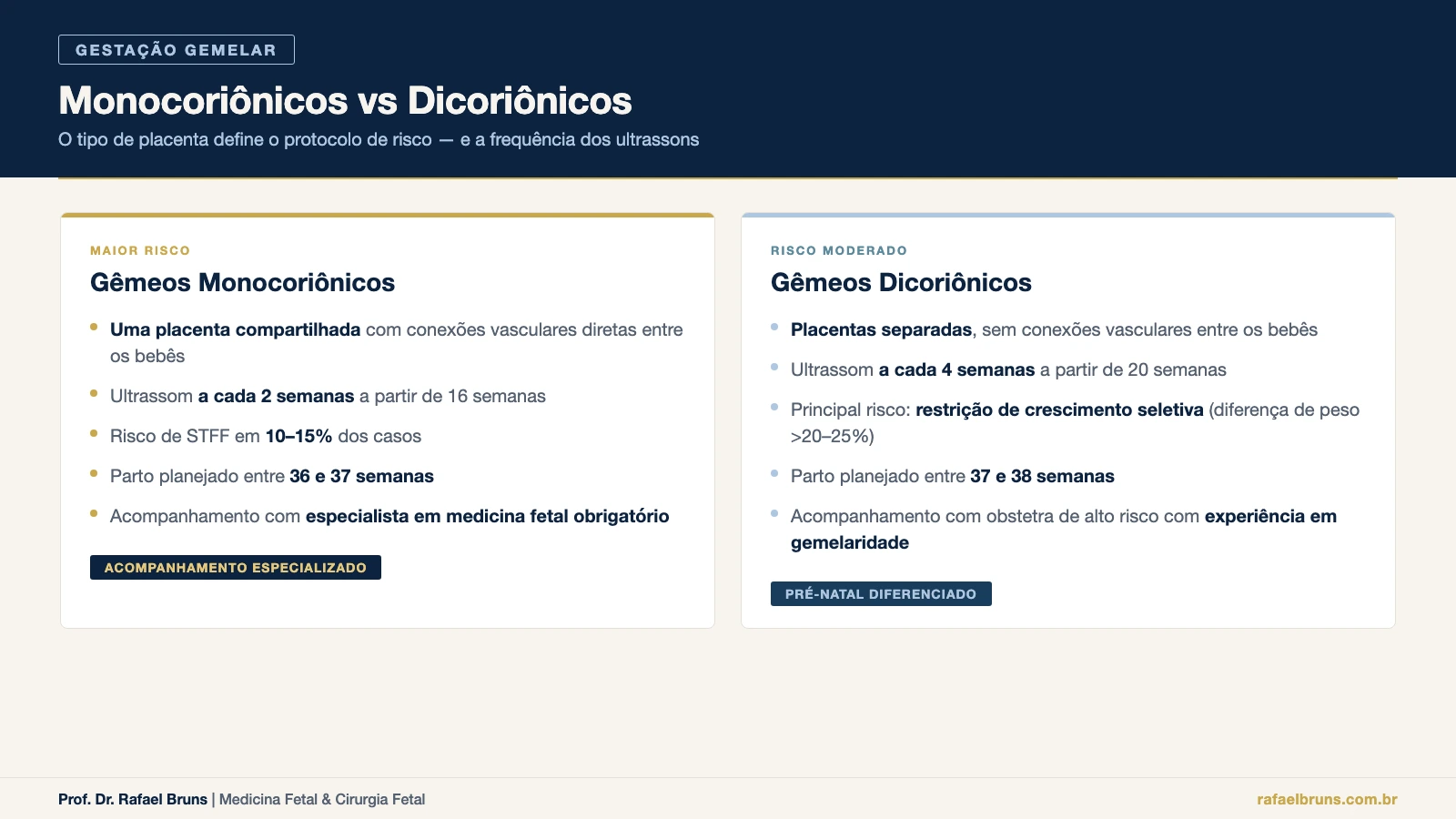1456x819 pixels.
Task: Click the subtitle about placenta e protocolo de risco
Action: [x=379, y=139]
